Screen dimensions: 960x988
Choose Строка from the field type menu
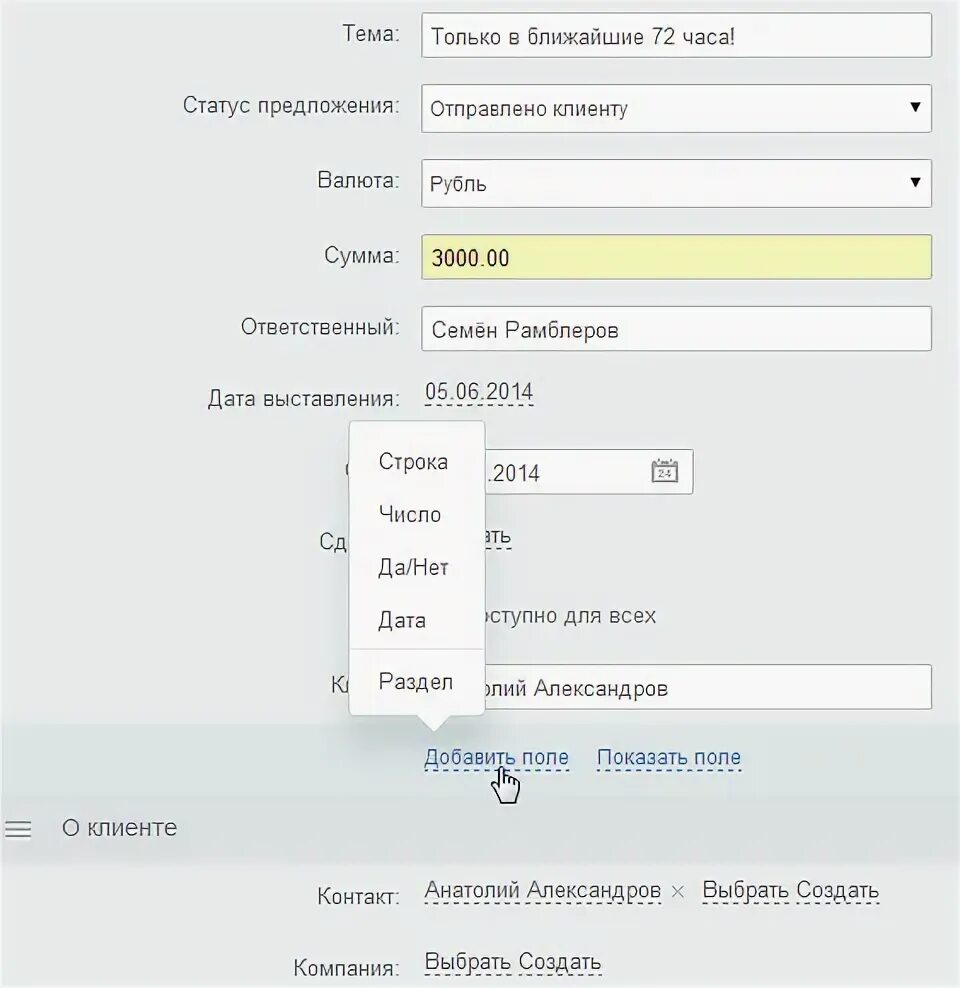pos(413,462)
